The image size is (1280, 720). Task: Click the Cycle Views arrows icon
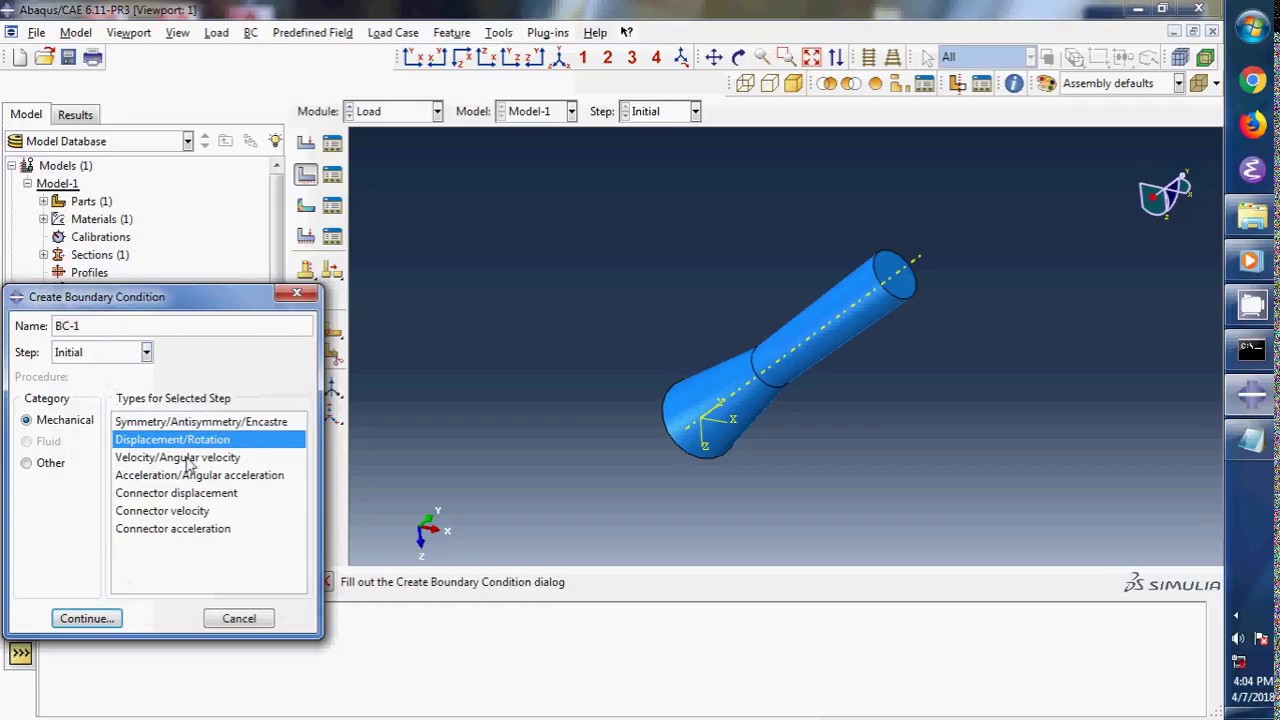point(836,58)
